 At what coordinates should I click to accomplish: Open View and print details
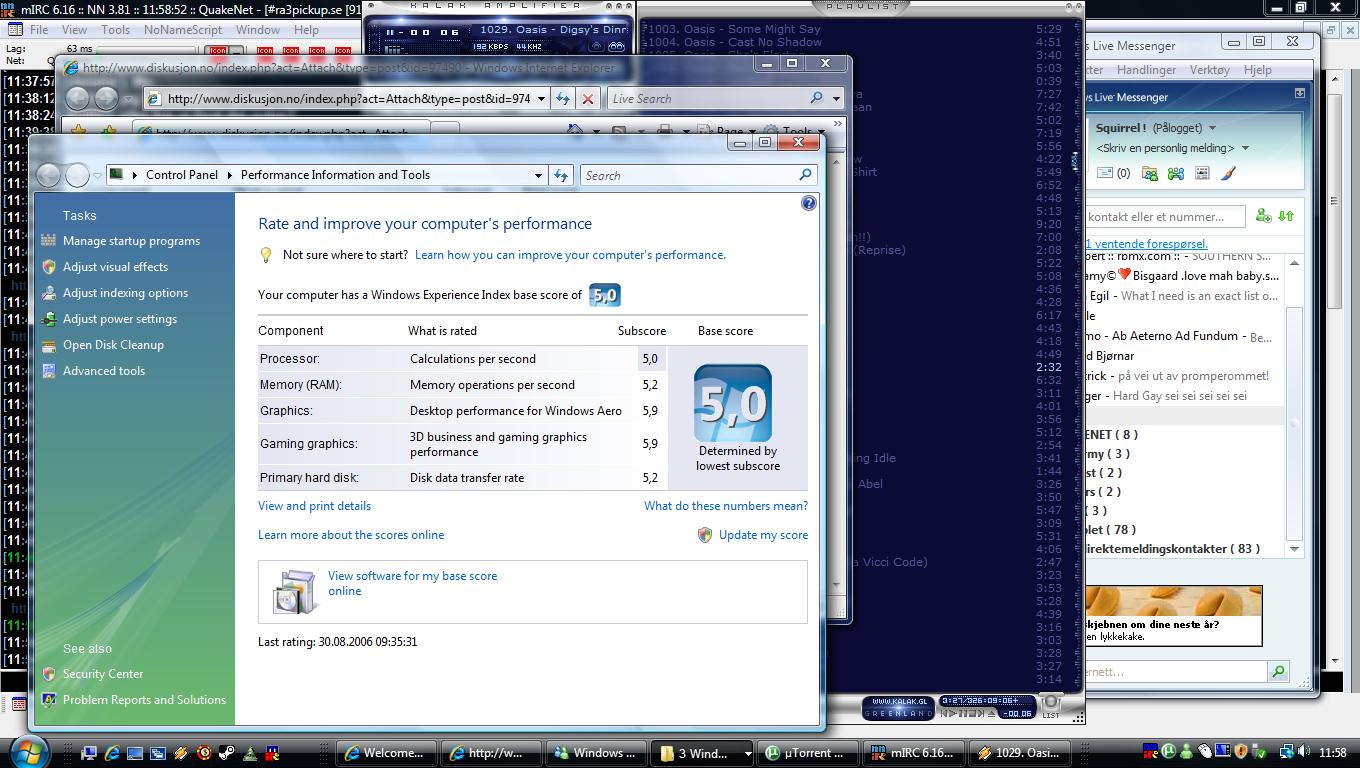pyautogui.click(x=314, y=506)
